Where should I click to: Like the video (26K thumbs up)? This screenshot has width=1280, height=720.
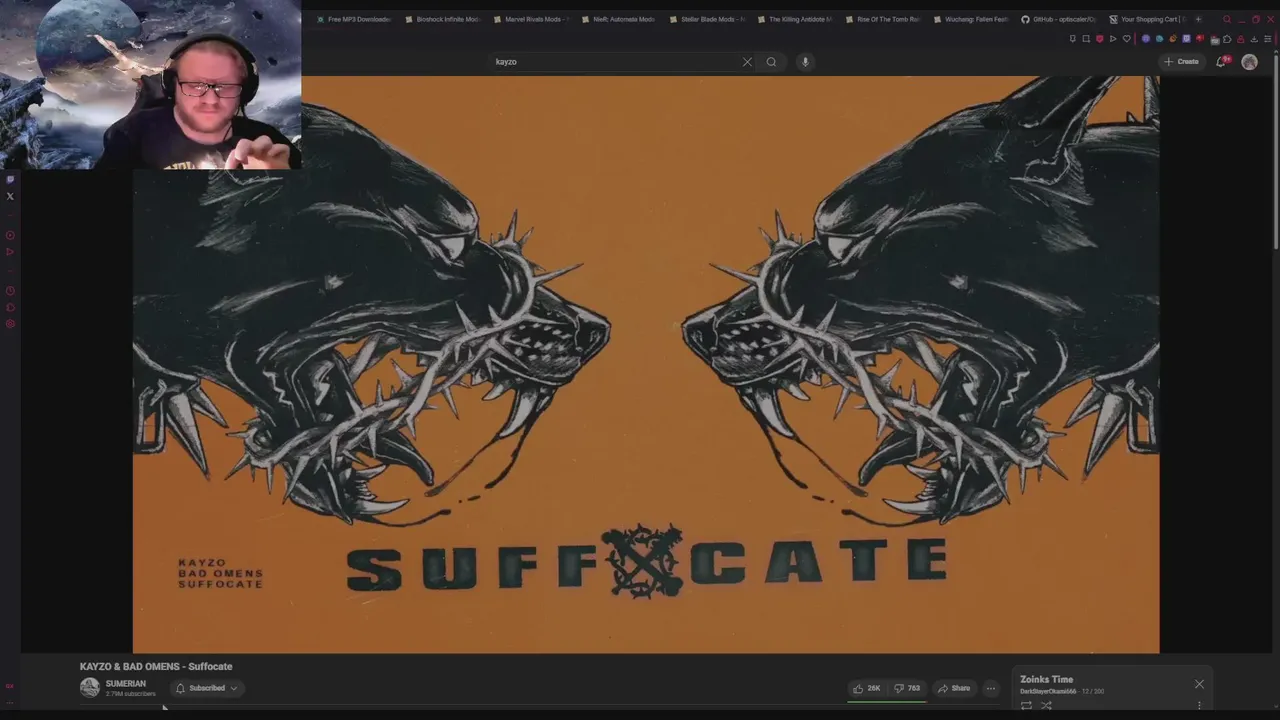pos(866,688)
